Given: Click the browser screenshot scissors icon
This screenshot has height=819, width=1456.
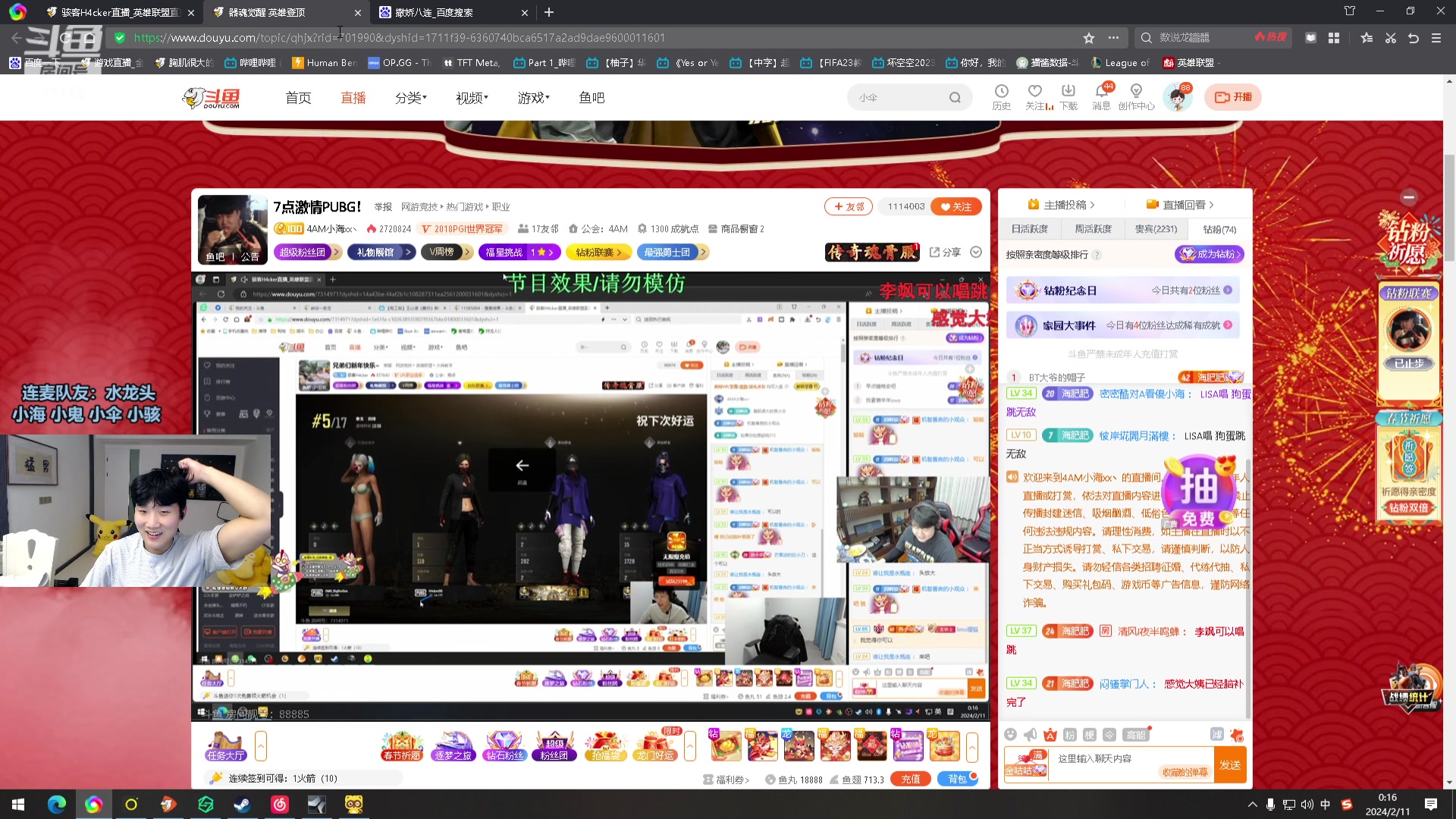Looking at the screenshot, I should (1391, 38).
